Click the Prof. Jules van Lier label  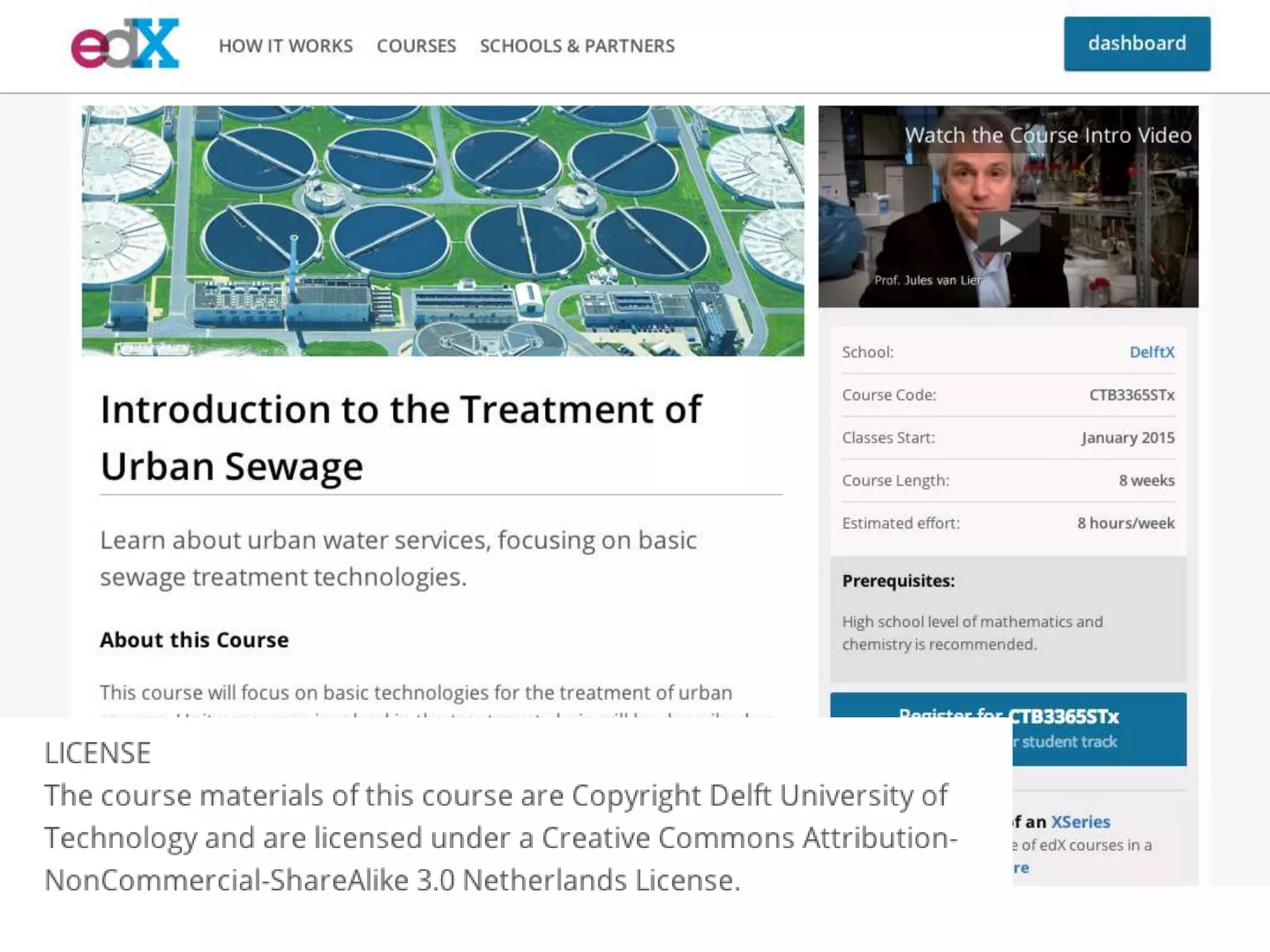(x=927, y=280)
